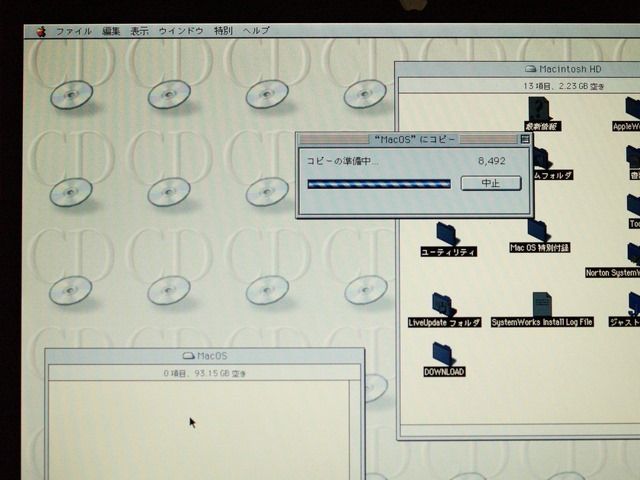Click the 中止 button to cancel copying
Image resolution: width=640 pixels, height=480 pixels.
pos(491,183)
